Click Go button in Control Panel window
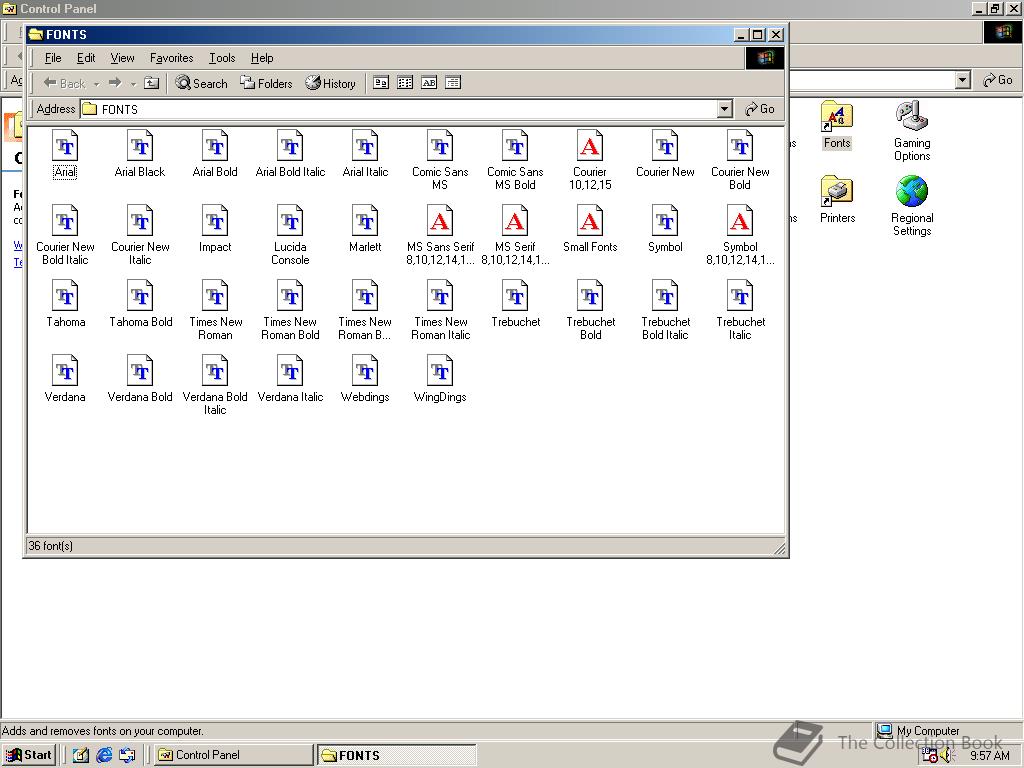 pyautogui.click(x=998, y=80)
